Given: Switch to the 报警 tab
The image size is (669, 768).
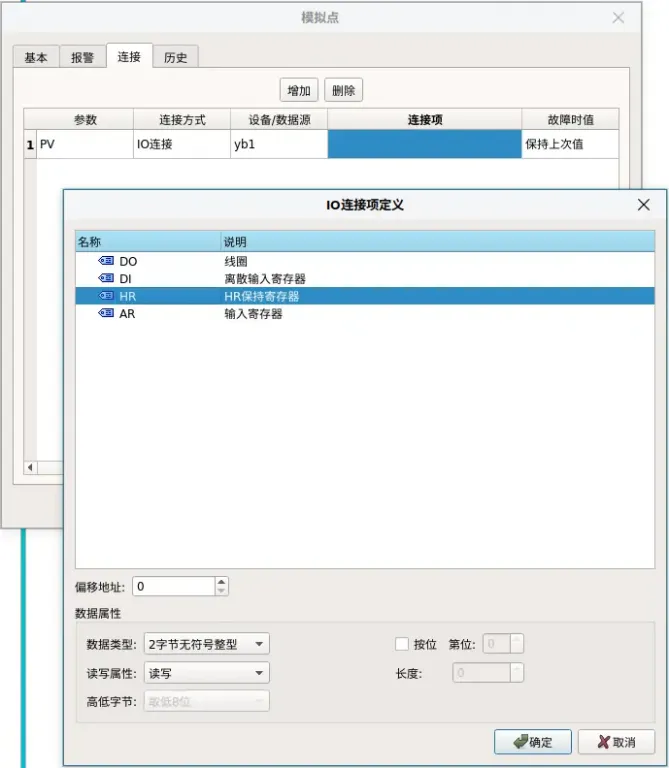Looking at the screenshot, I should coord(82,57).
